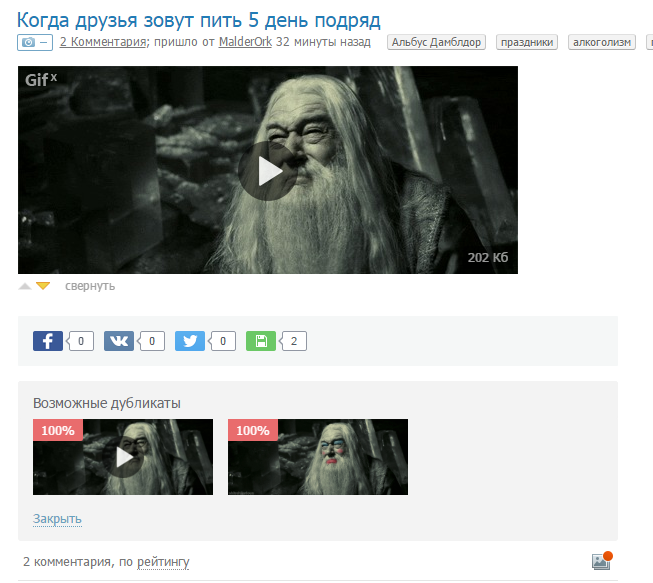Image resolution: width=653 pixels, height=583 pixels.
Task: Collapse the post via "свернуть"
Action: 90,286
